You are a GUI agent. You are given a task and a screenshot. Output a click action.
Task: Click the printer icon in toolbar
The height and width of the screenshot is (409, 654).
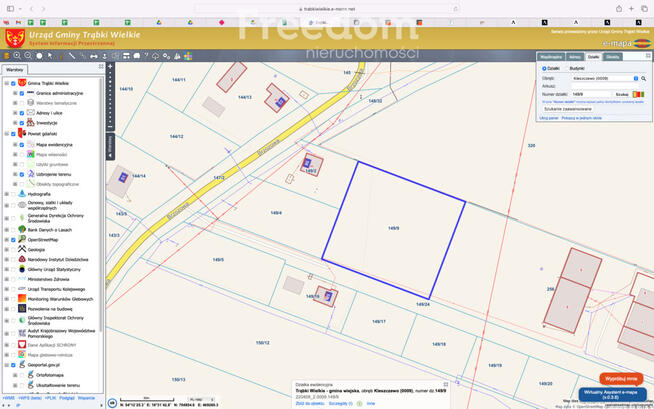tap(136, 56)
